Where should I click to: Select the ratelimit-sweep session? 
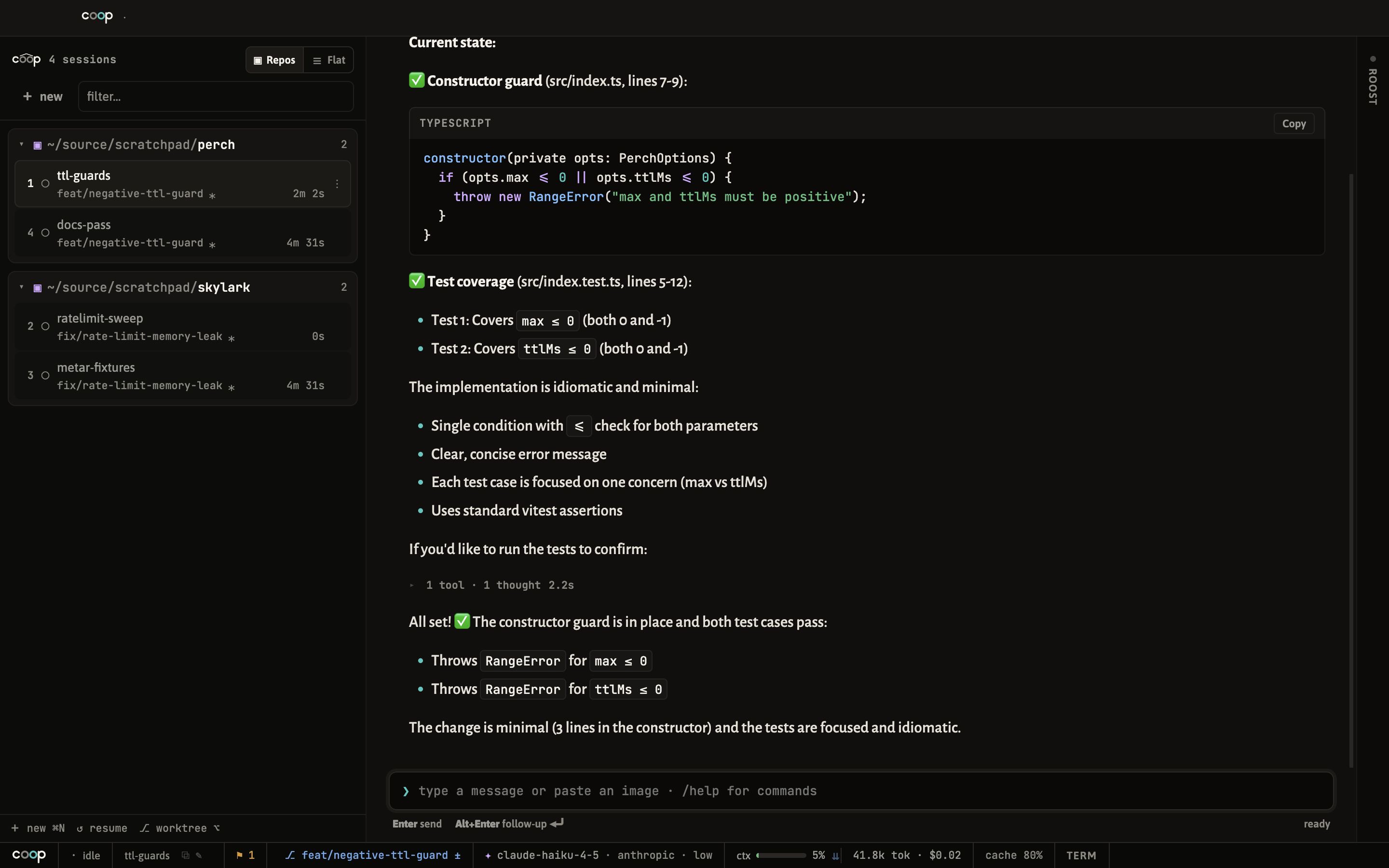pyautogui.click(x=182, y=326)
